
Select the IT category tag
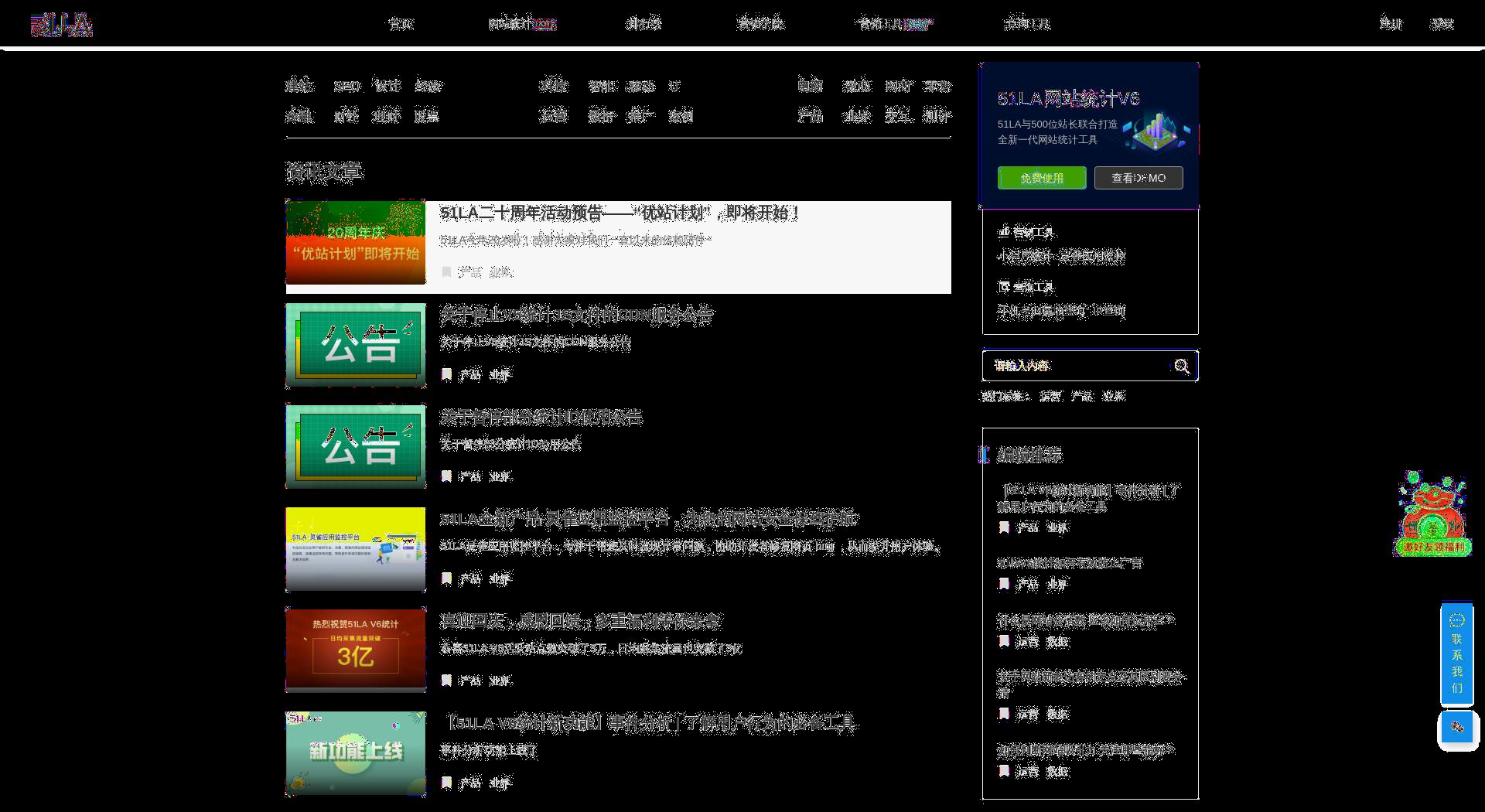click(x=674, y=86)
